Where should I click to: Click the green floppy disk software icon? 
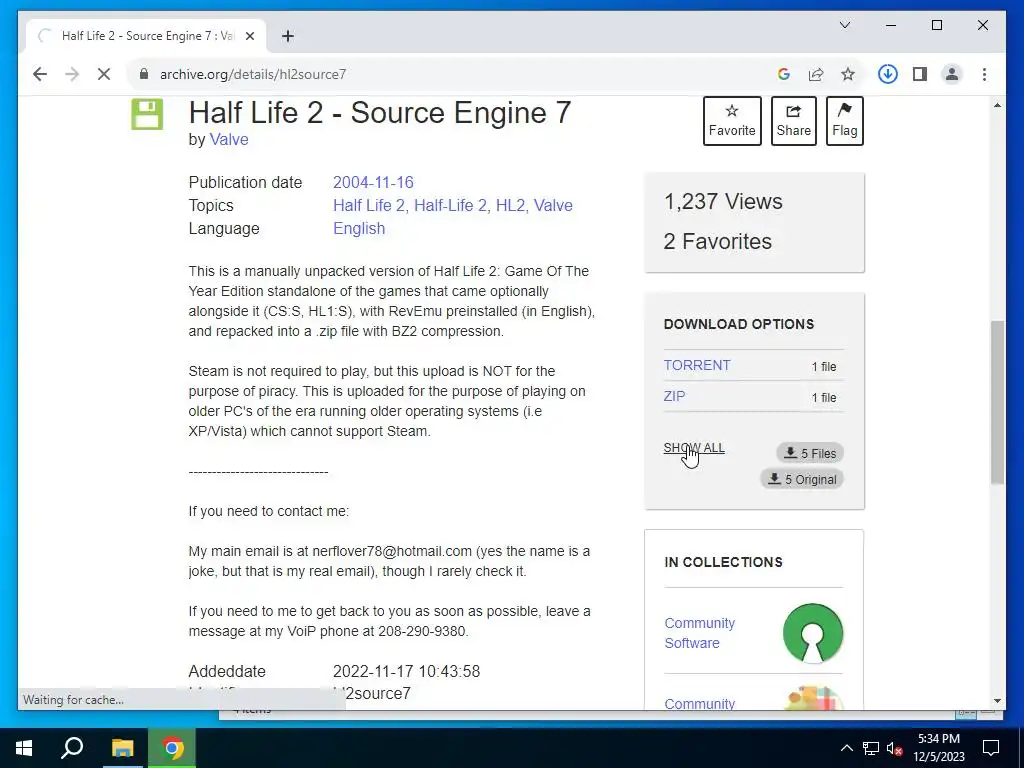click(147, 114)
